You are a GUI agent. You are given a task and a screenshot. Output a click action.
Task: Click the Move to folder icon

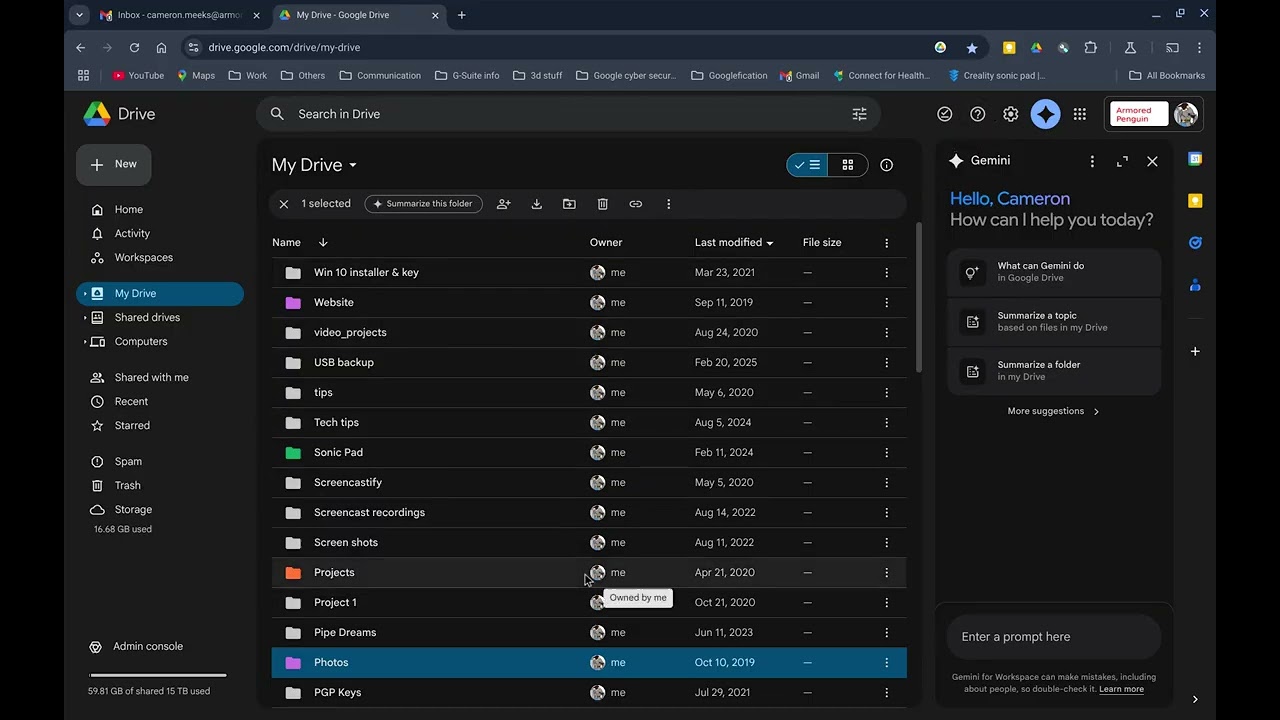pyautogui.click(x=569, y=204)
